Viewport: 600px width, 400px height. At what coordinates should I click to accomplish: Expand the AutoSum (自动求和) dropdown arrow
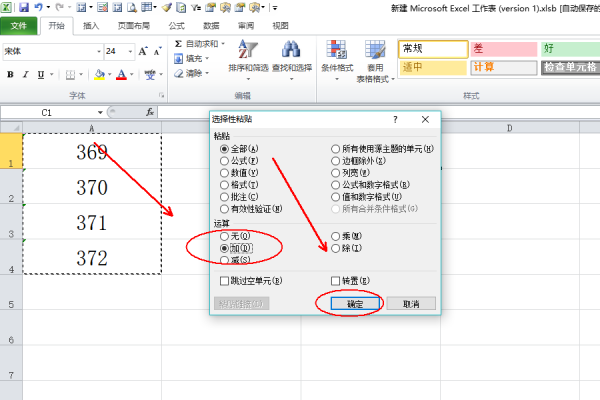click(223, 44)
